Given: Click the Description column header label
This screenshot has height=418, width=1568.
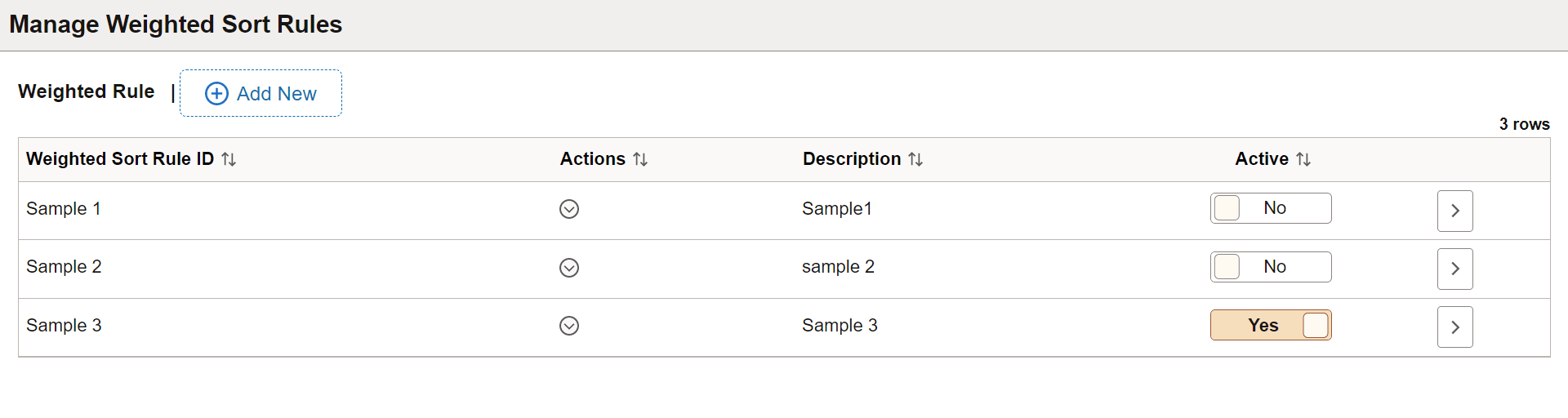Looking at the screenshot, I should pyautogui.click(x=851, y=159).
